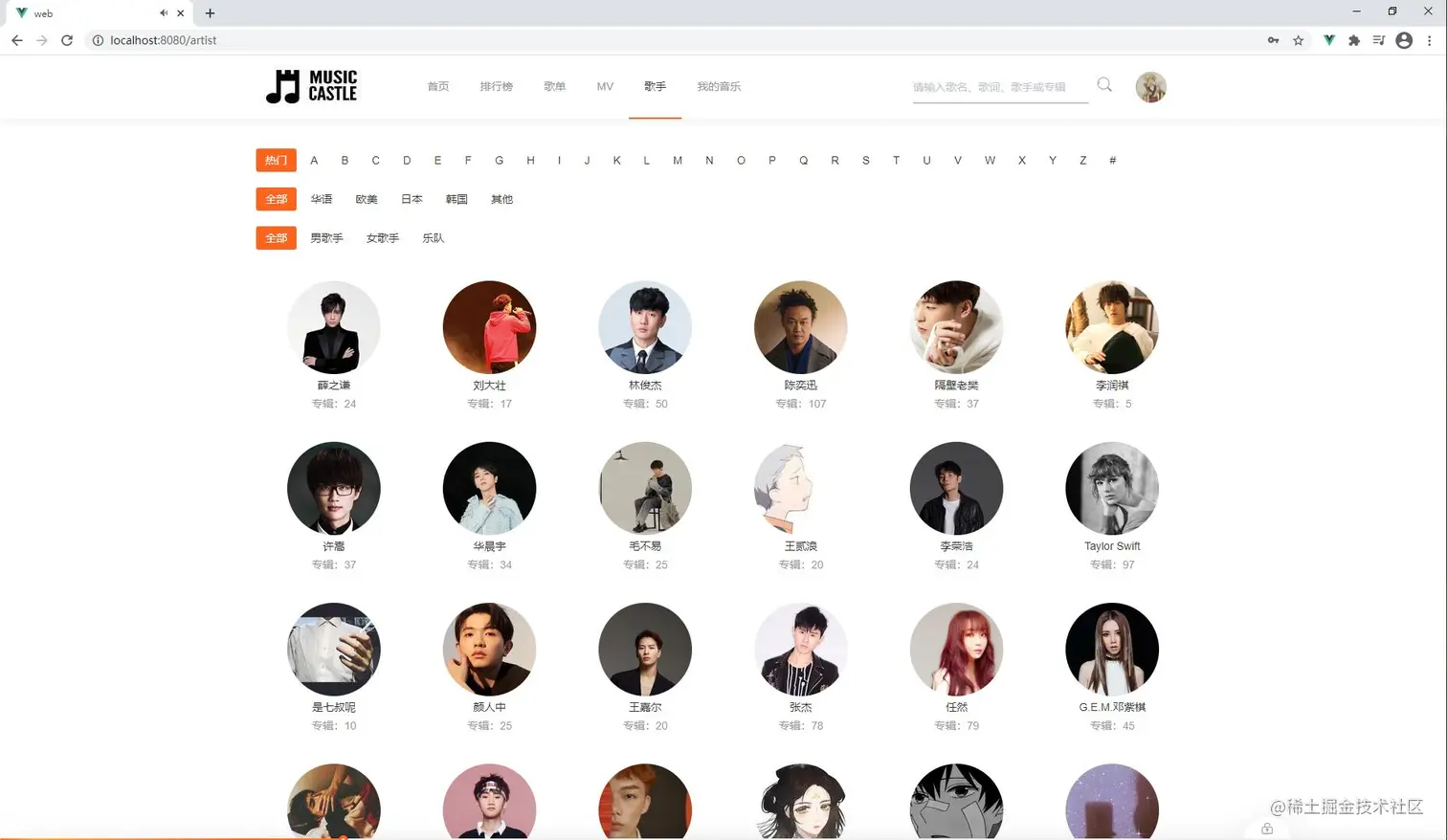This screenshot has height=840, width=1447.
Task: Select 全部 in the singer-type filter row
Action: (x=276, y=237)
